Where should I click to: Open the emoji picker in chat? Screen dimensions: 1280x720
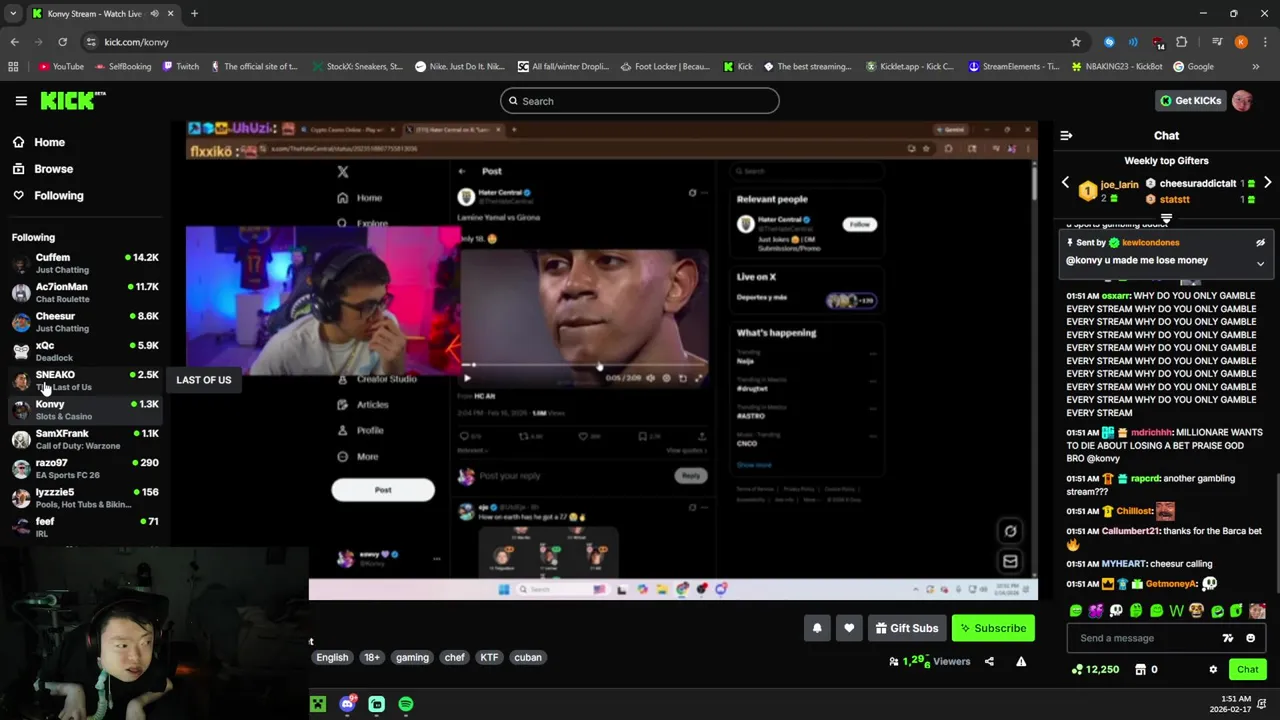pyautogui.click(x=1250, y=638)
